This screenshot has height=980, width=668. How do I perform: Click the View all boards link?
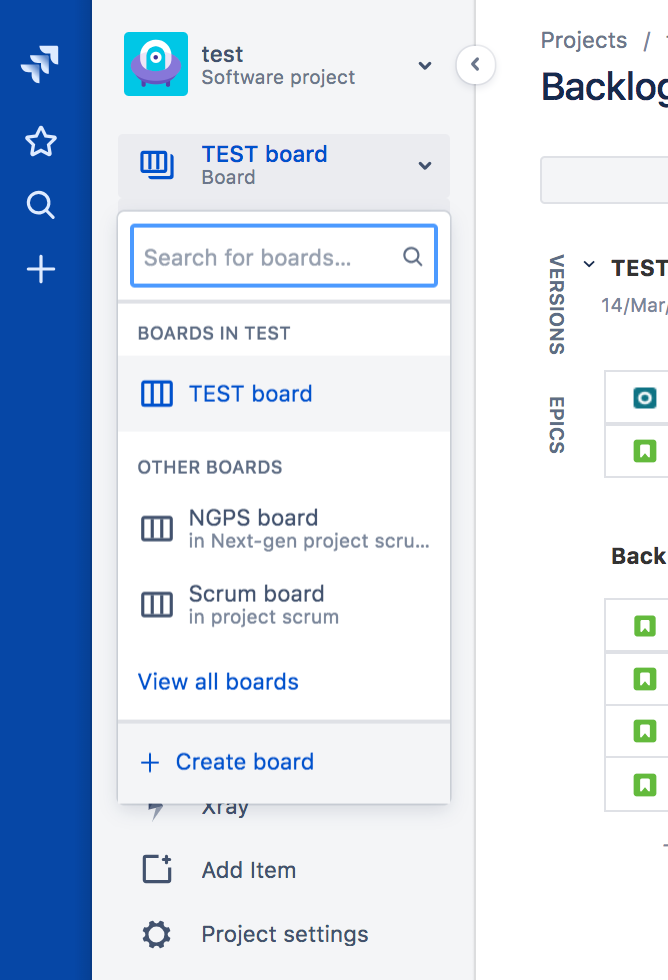218,681
